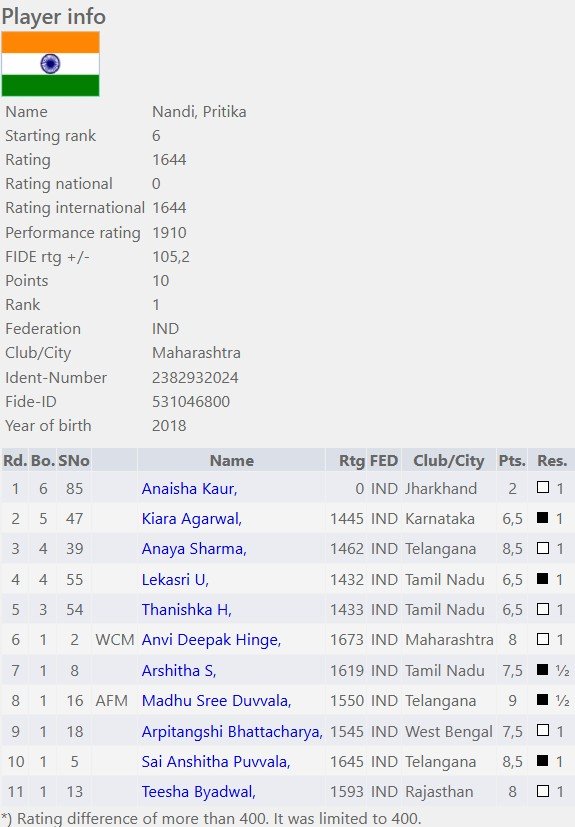This screenshot has height=827, width=575.
Task: Open Lekasri U player link
Action: click(175, 579)
